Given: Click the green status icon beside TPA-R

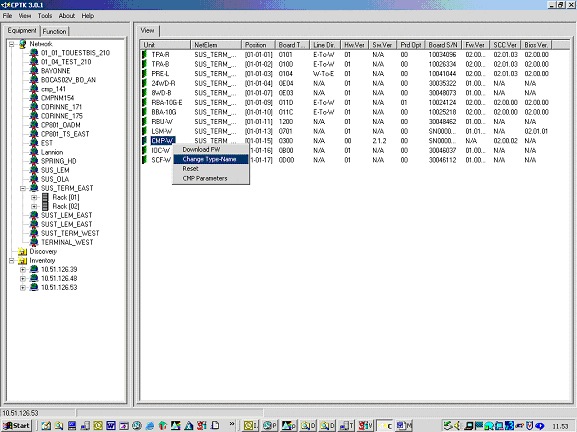Looking at the screenshot, I should coord(145,54).
